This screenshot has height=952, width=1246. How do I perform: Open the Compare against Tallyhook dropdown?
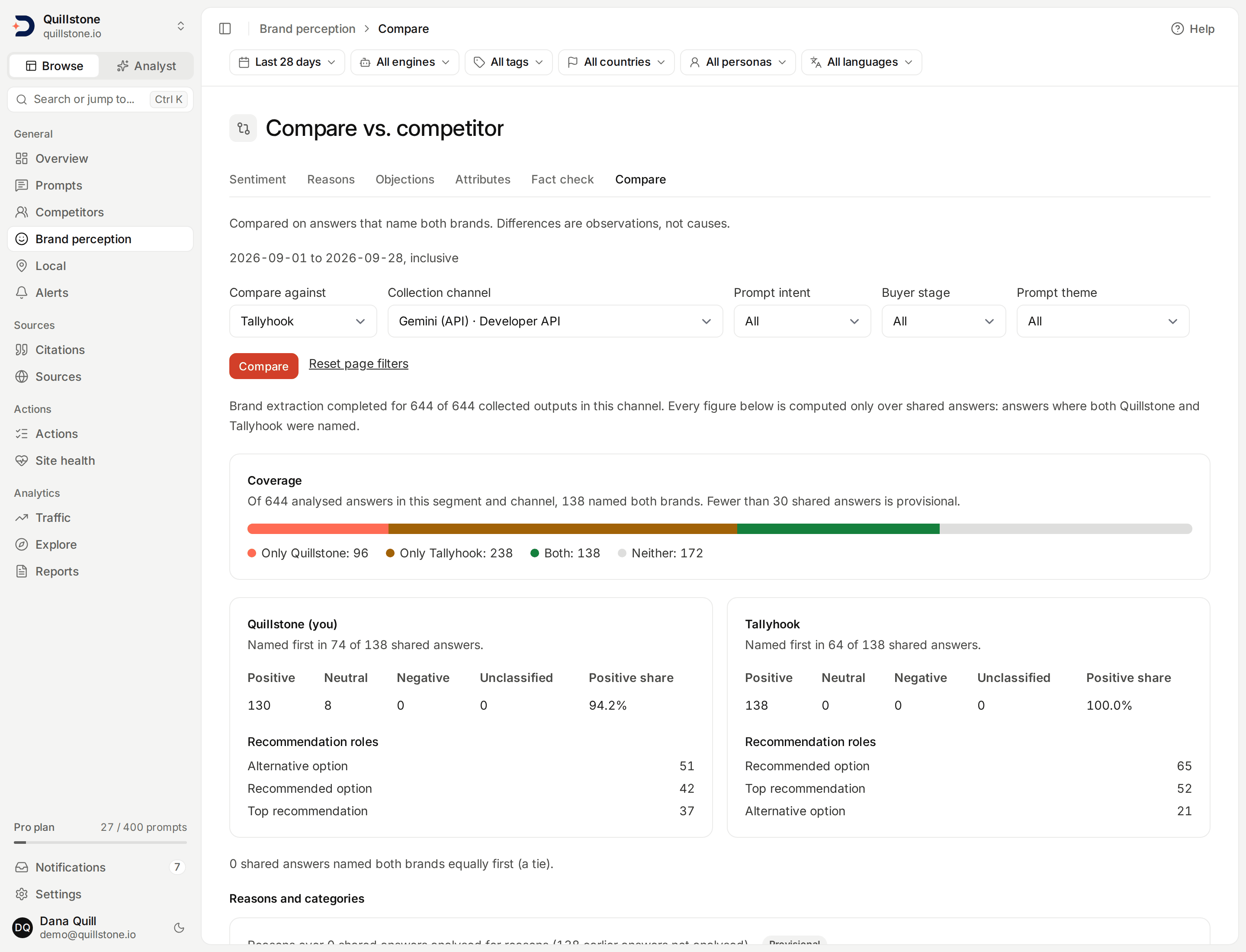tap(303, 321)
